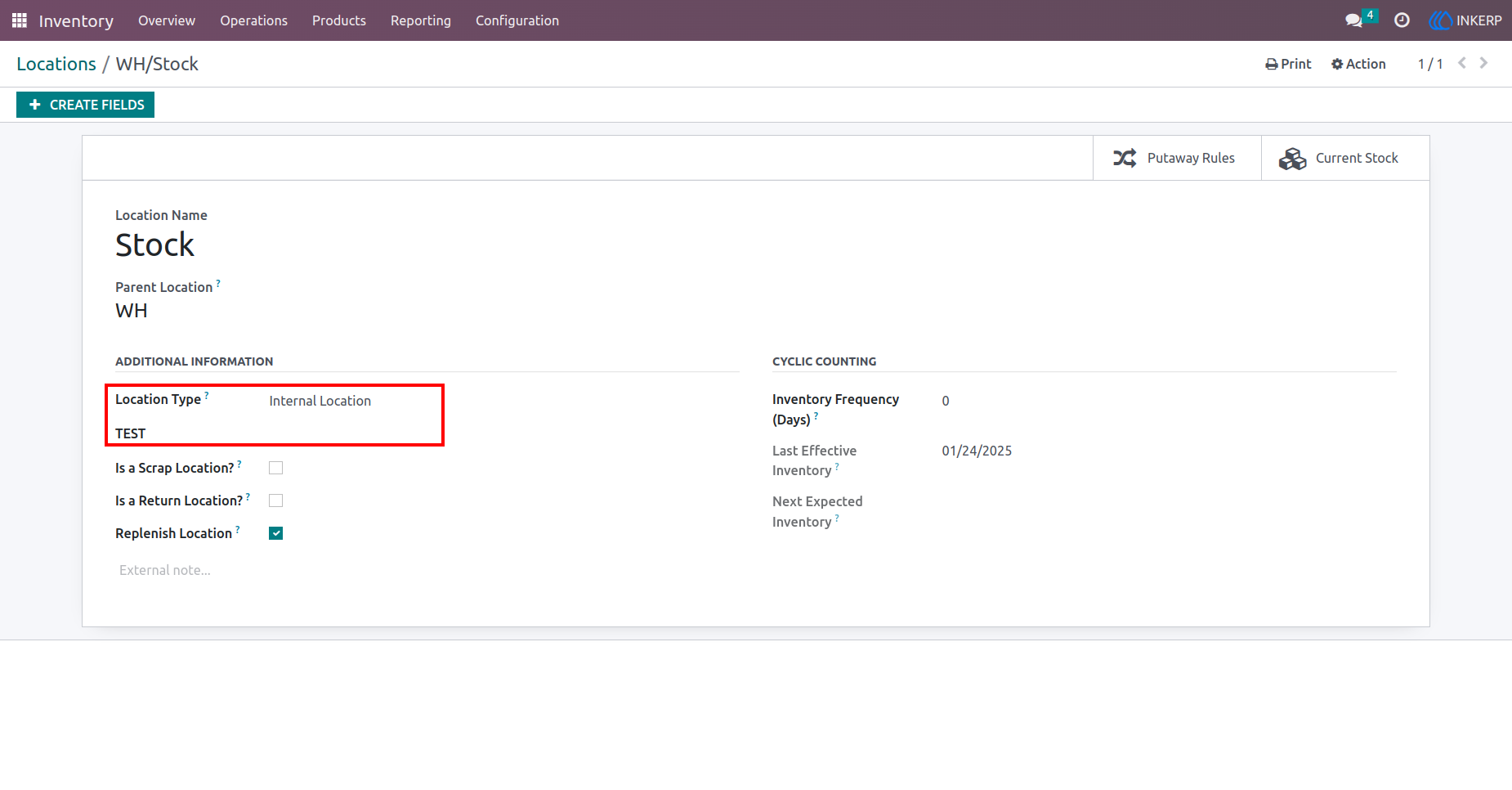Click the Putaway Rules shuffle icon
Image resolution: width=1512 pixels, height=790 pixels.
tap(1125, 158)
